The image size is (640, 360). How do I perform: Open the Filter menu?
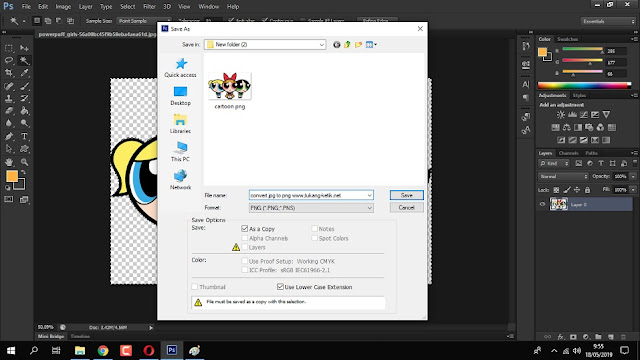click(149, 7)
